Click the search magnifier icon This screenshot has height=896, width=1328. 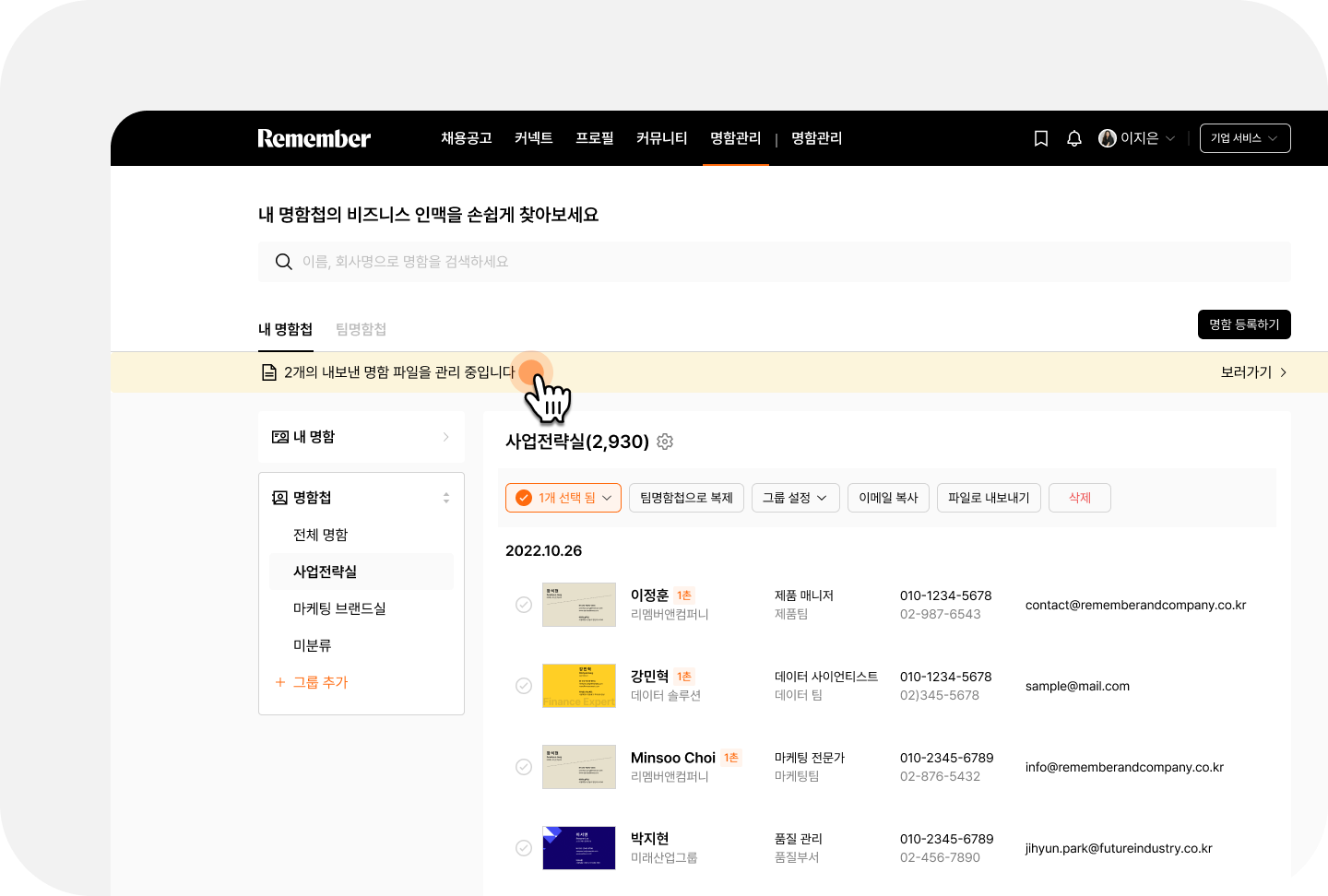[x=284, y=262]
